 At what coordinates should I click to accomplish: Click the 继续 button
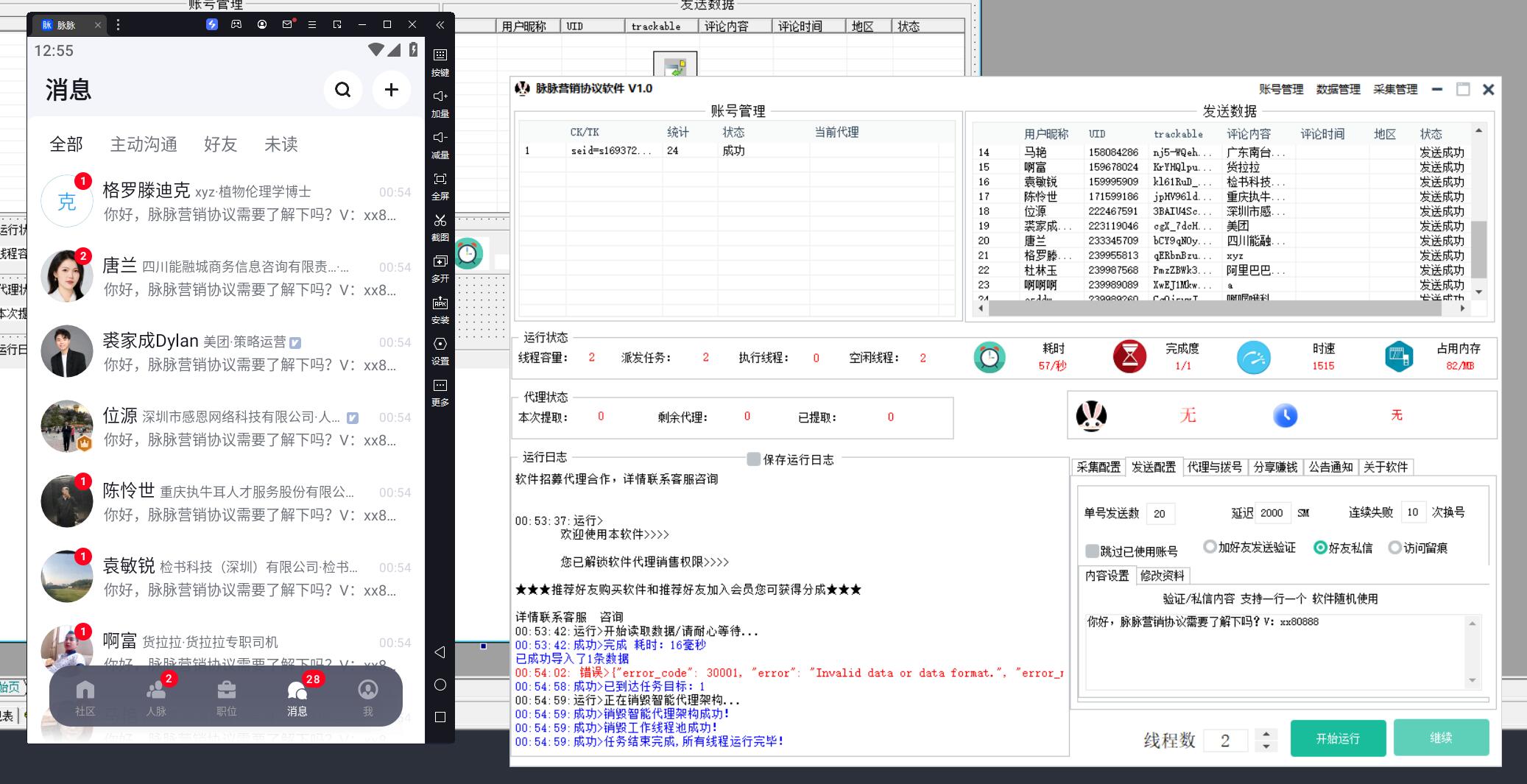(1441, 738)
